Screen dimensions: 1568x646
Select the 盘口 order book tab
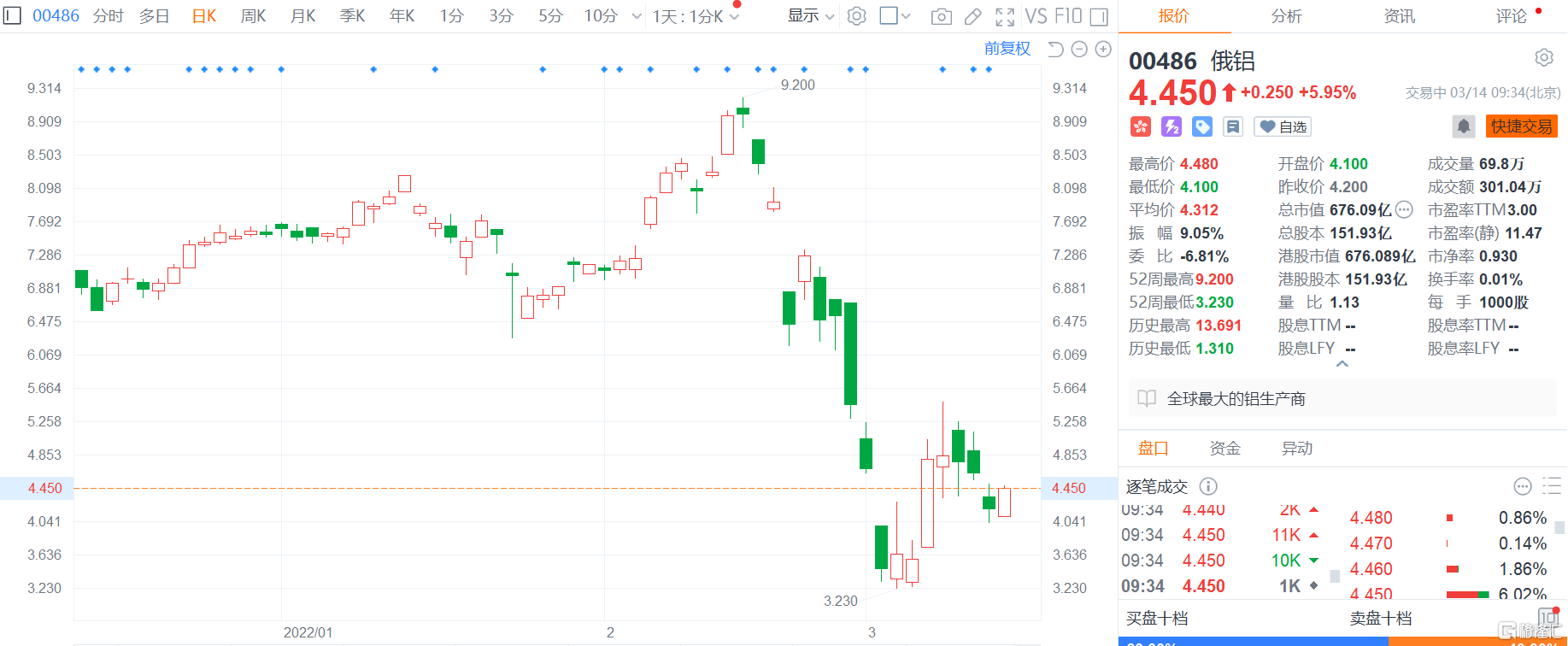[x=1154, y=448]
